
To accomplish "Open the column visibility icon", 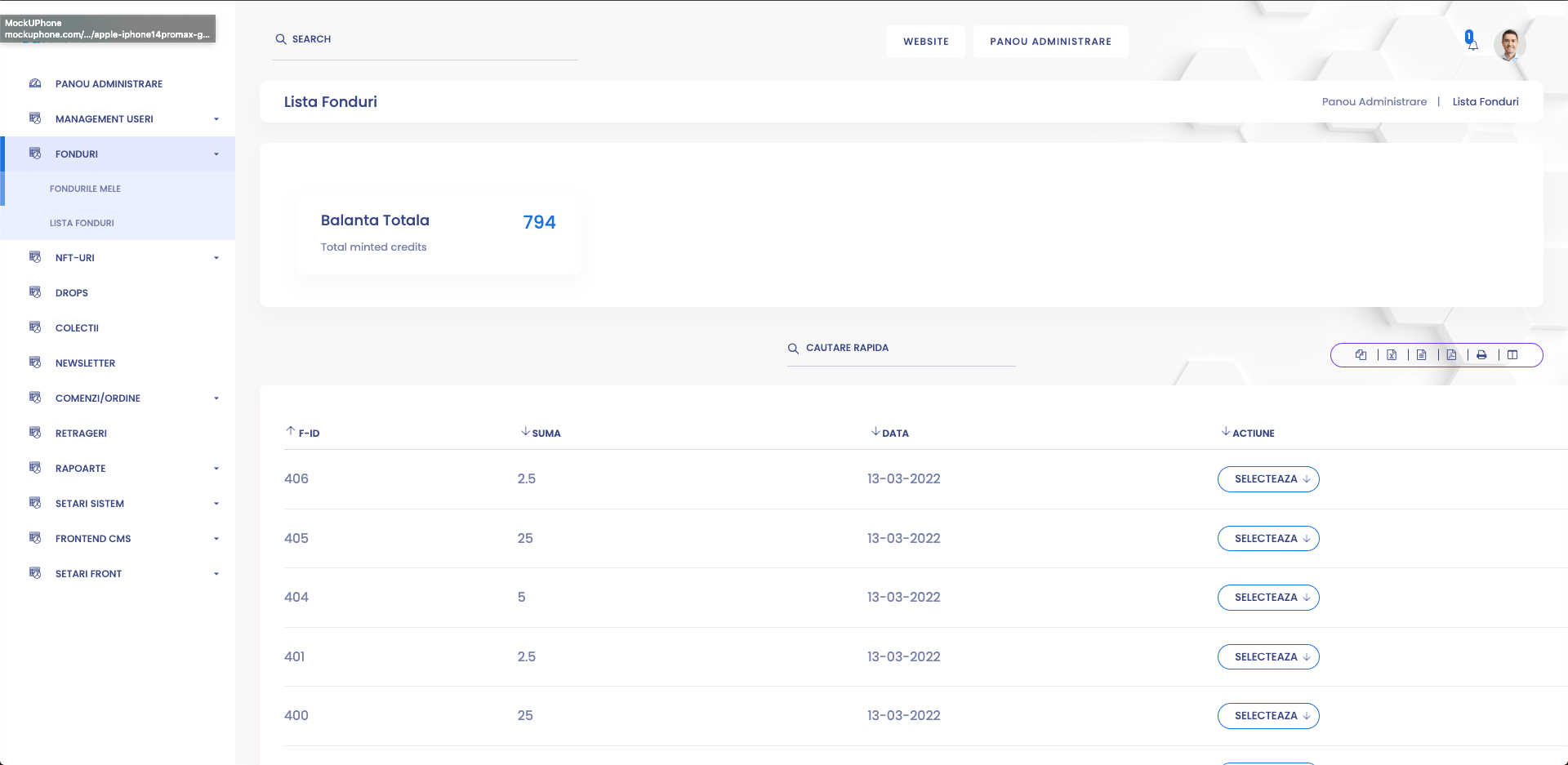I will point(1512,355).
